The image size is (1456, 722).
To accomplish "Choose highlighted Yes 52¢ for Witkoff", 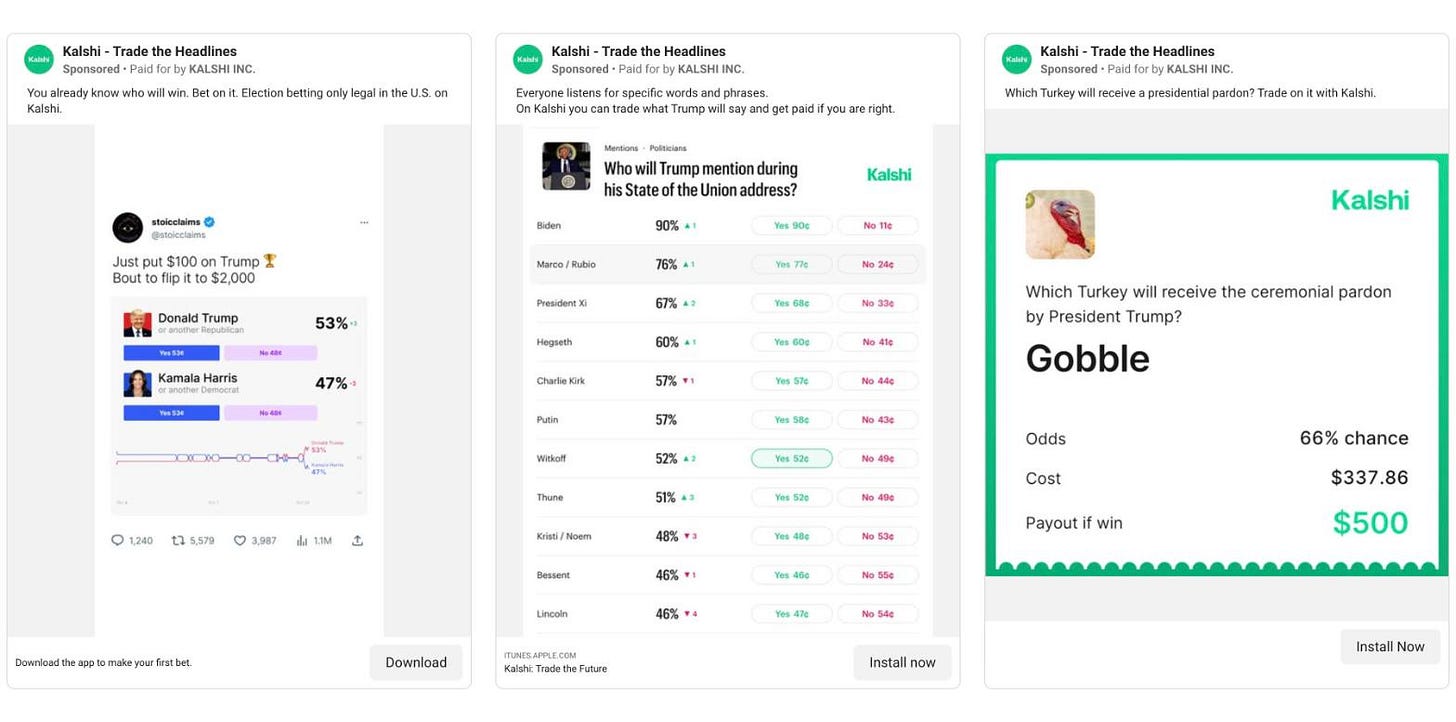I will [x=791, y=459].
